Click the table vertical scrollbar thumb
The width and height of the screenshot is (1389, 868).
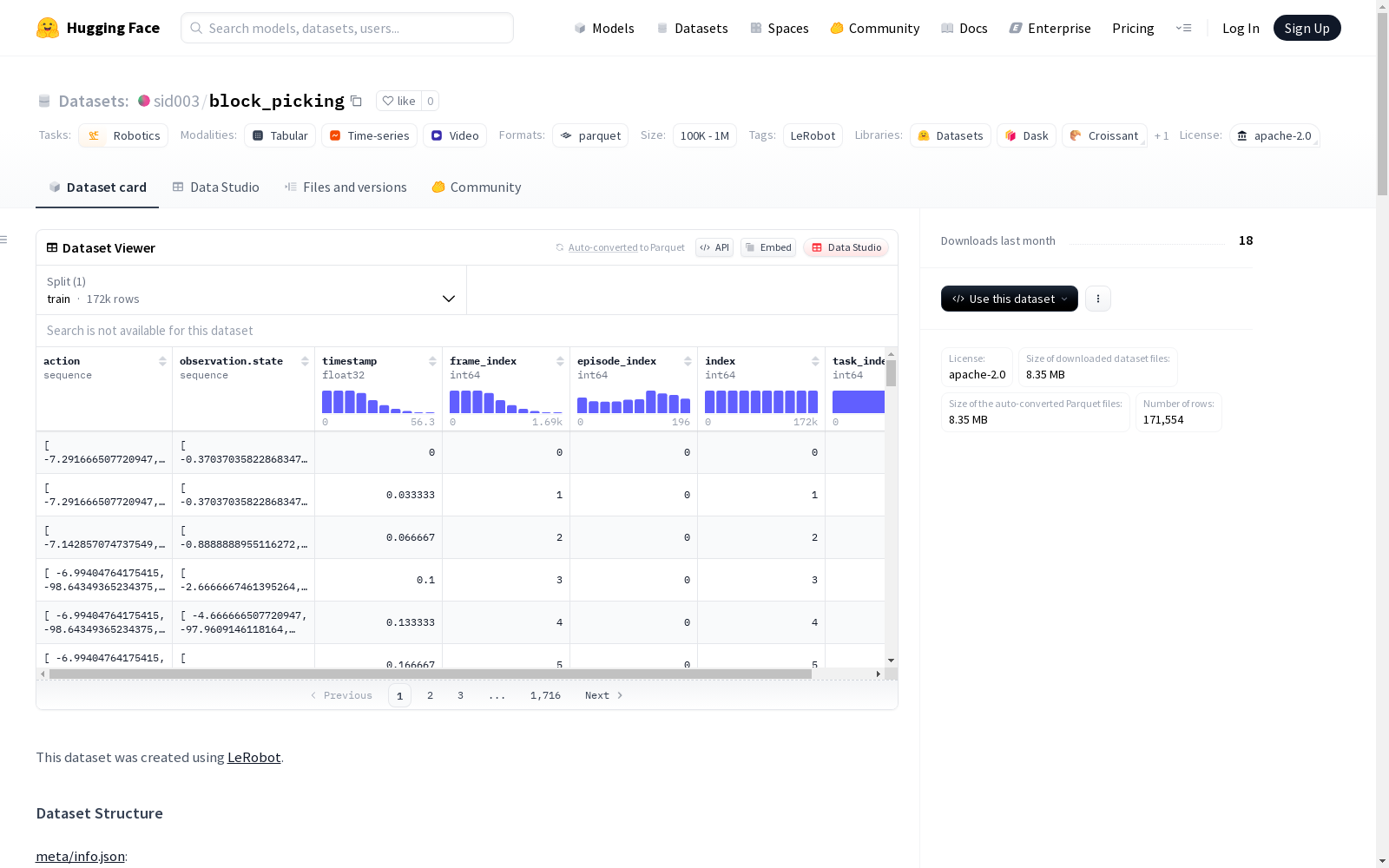(891, 373)
